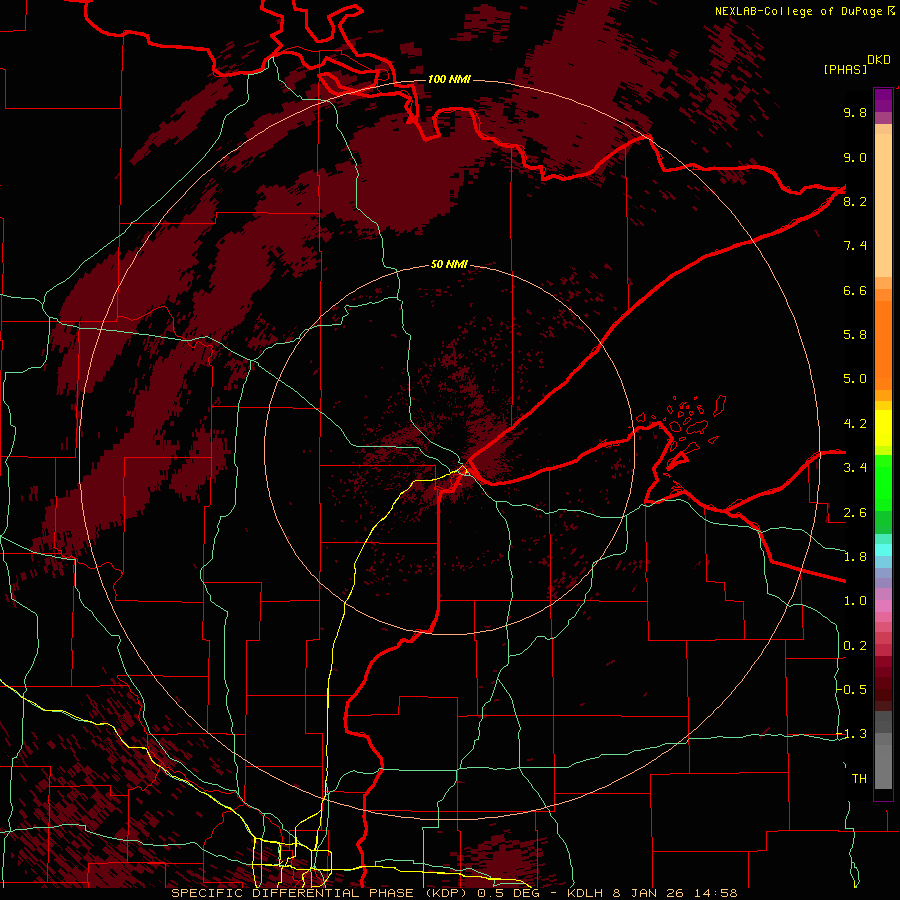Viewport: 900px width, 900px height.
Task: Click the -0.5 value on the color scale
Action: [x=852, y=690]
